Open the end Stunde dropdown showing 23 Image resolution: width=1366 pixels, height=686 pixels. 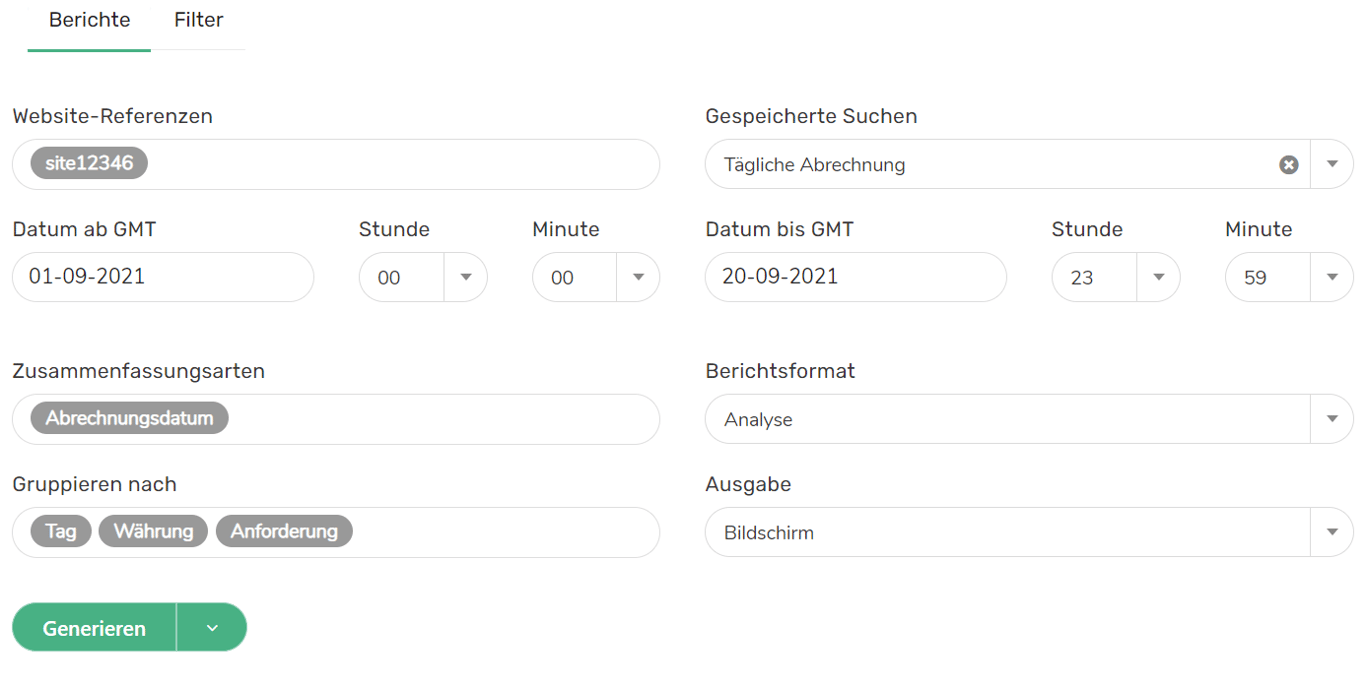click(x=1158, y=277)
